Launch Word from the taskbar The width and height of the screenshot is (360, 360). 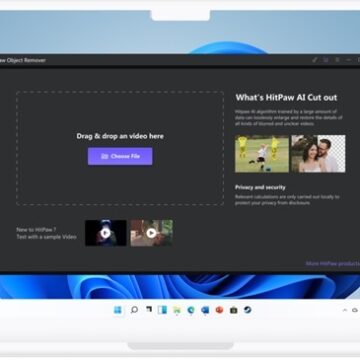[205, 310]
